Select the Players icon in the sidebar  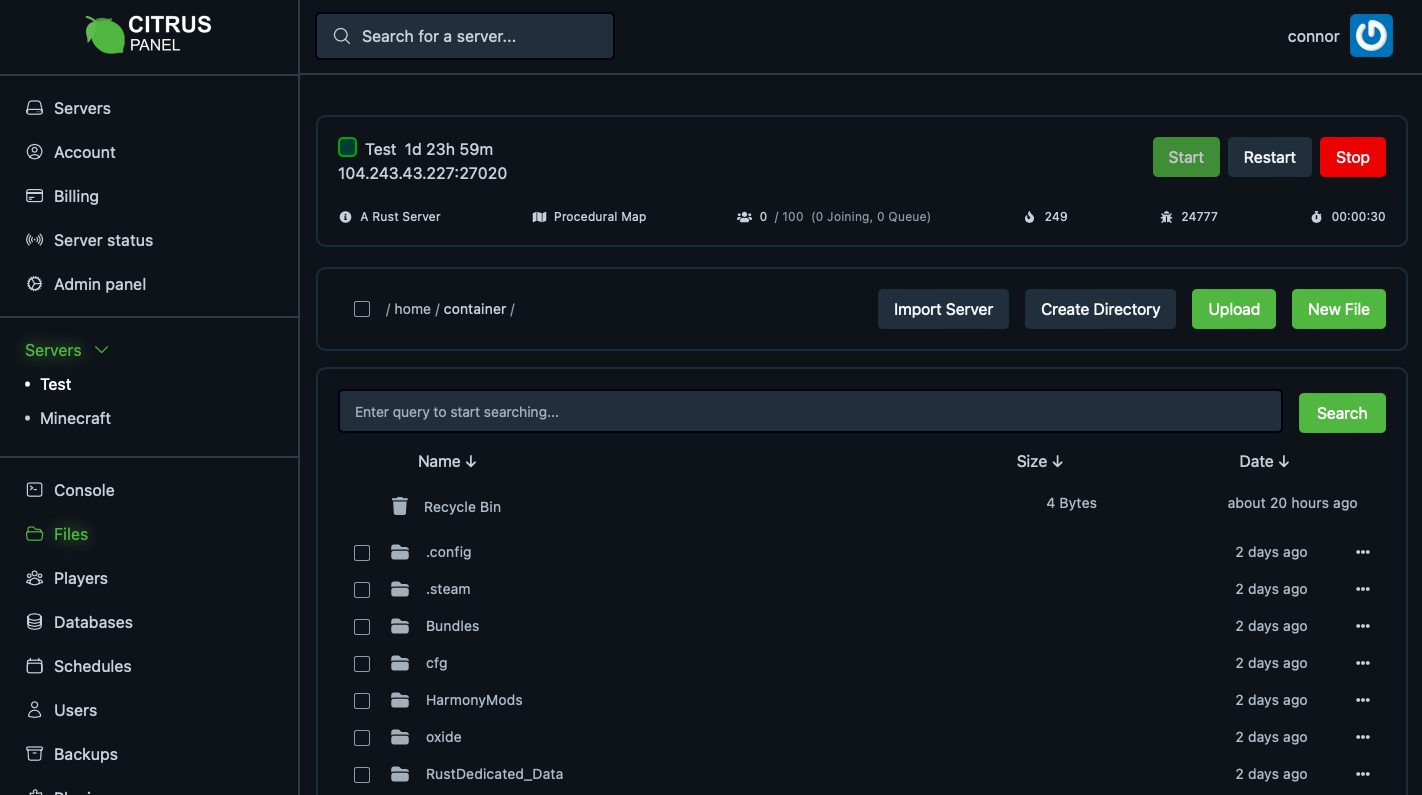[x=33, y=578]
